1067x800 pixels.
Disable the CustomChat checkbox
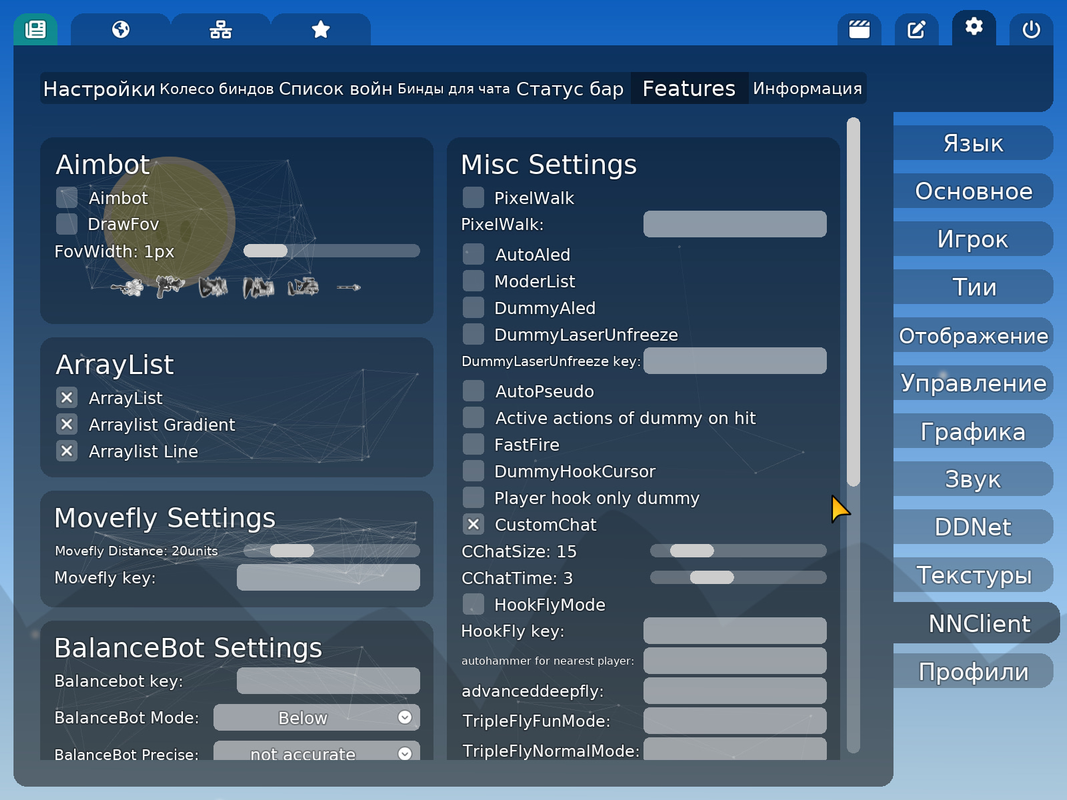(x=474, y=524)
